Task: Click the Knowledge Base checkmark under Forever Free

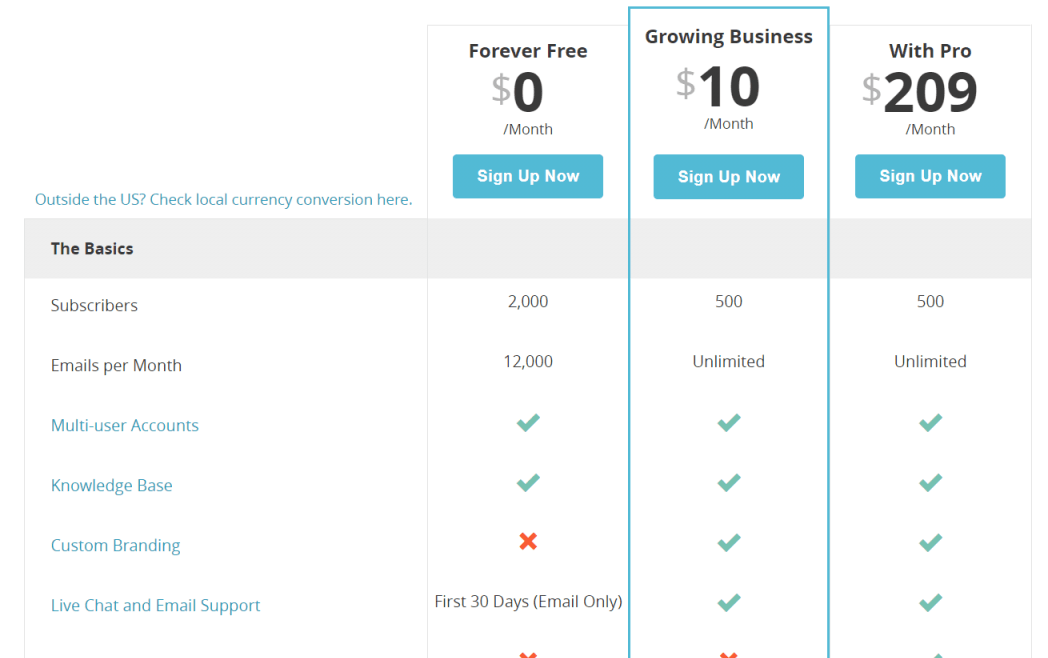Action: [528, 482]
